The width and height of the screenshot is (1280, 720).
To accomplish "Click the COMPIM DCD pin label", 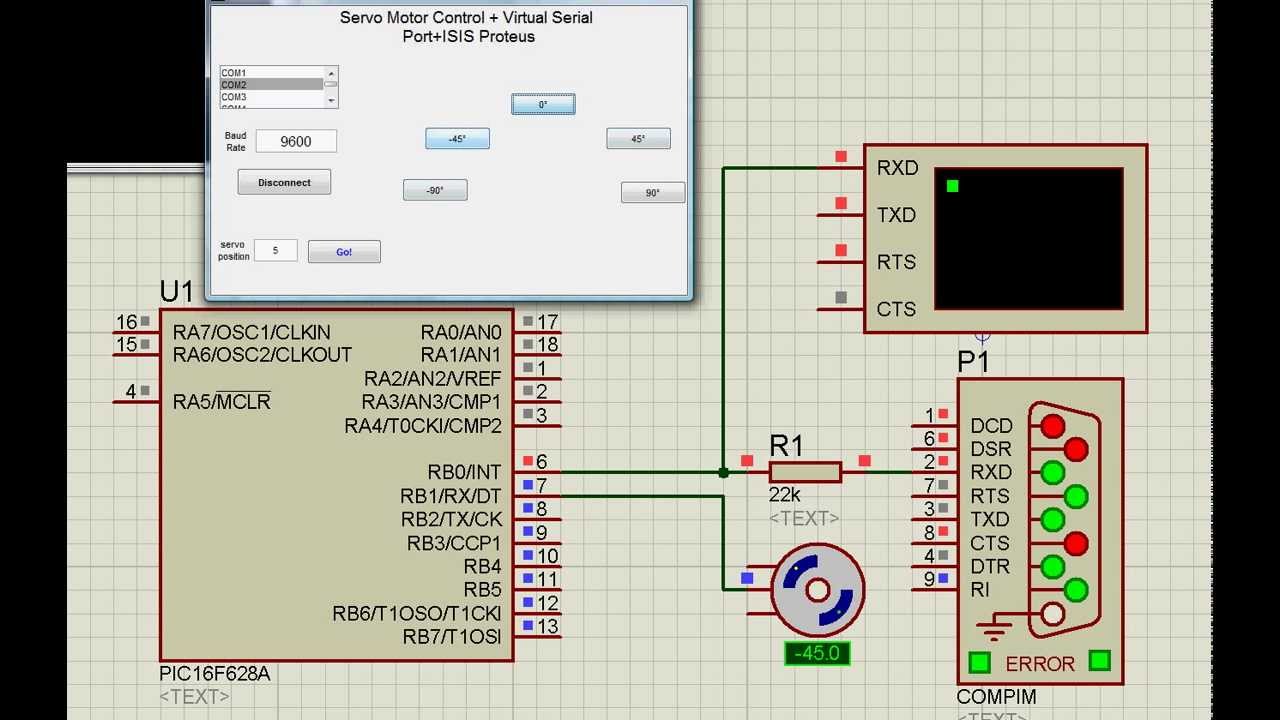I will click(991, 426).
